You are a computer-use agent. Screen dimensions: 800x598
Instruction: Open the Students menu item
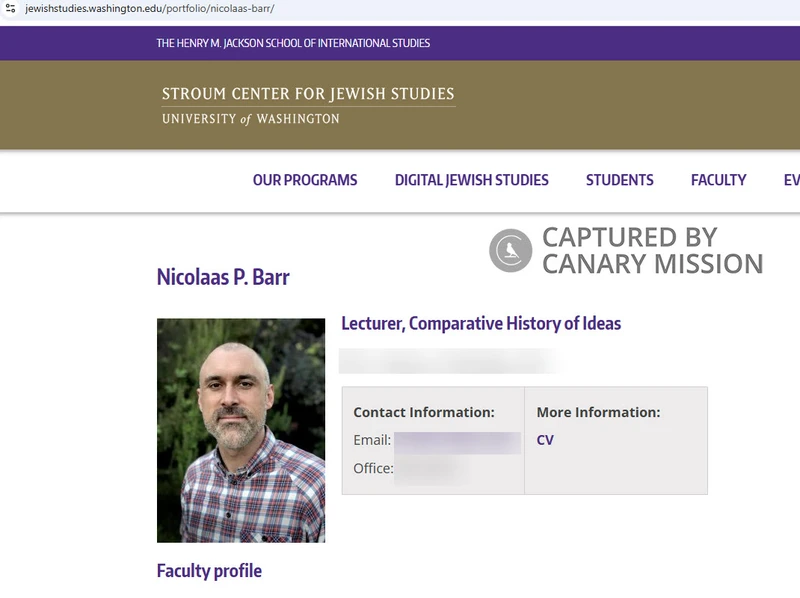(x=619, y=180)
